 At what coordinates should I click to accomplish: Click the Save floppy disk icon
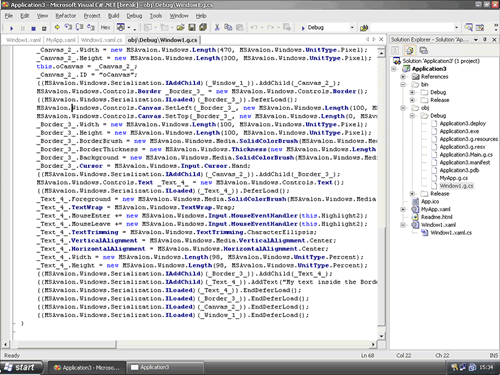tap(192, 27)
